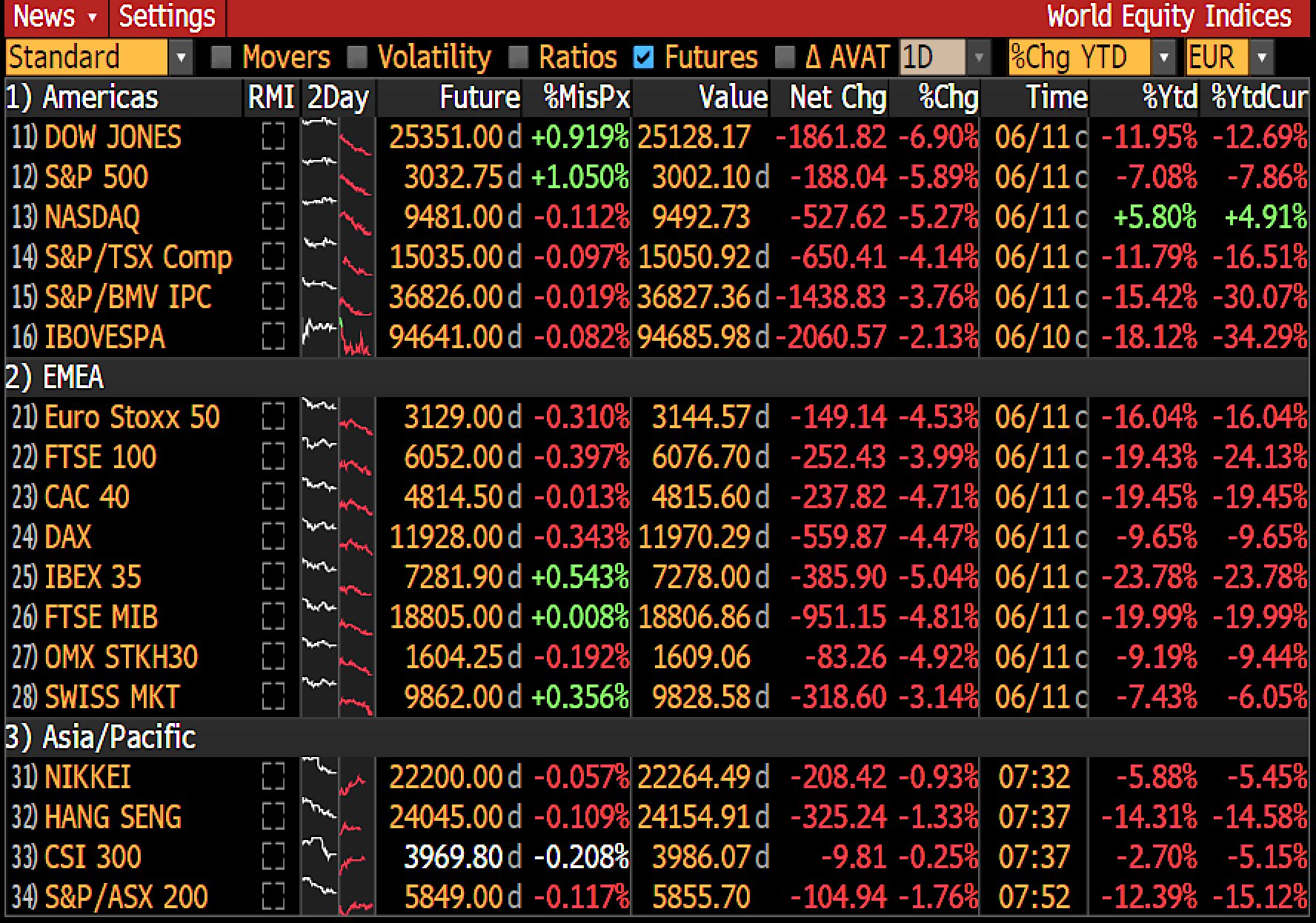Toggle the RMI box for CAC 40

[273, 497]
